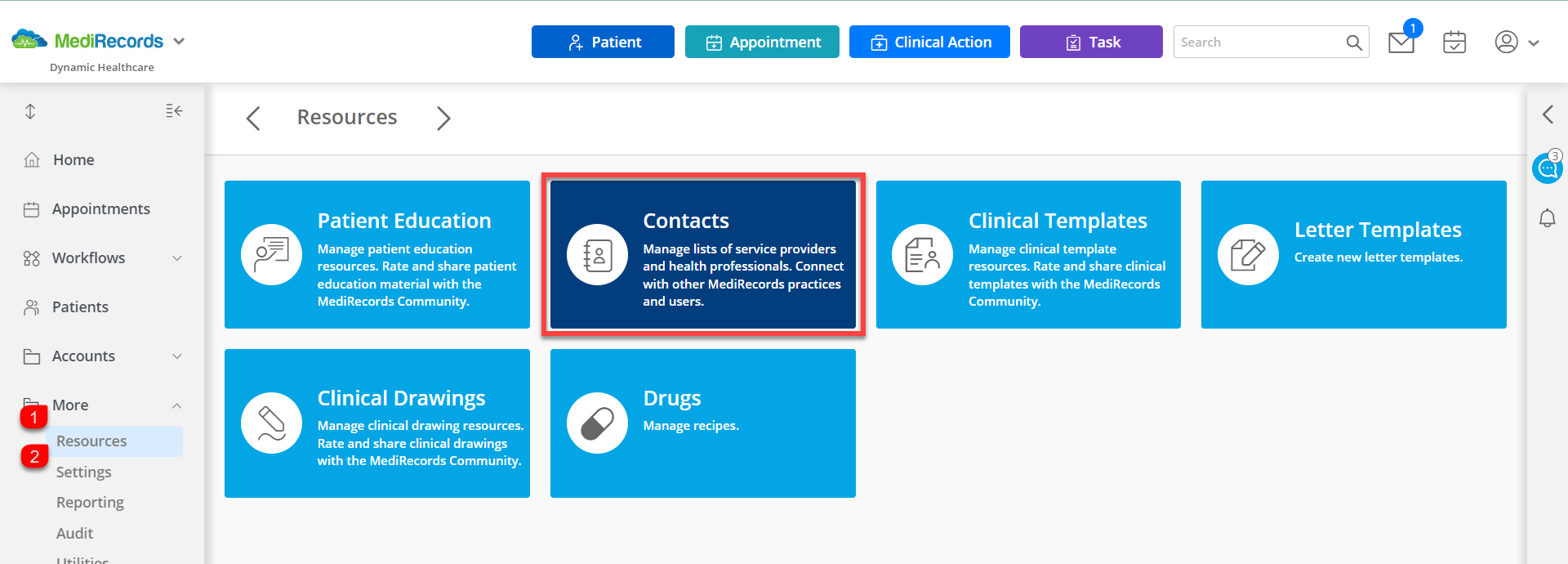The image size is (1568, 564).
Task: Collapse the left sidebar menu icon
Action: (x=174, y=110)
